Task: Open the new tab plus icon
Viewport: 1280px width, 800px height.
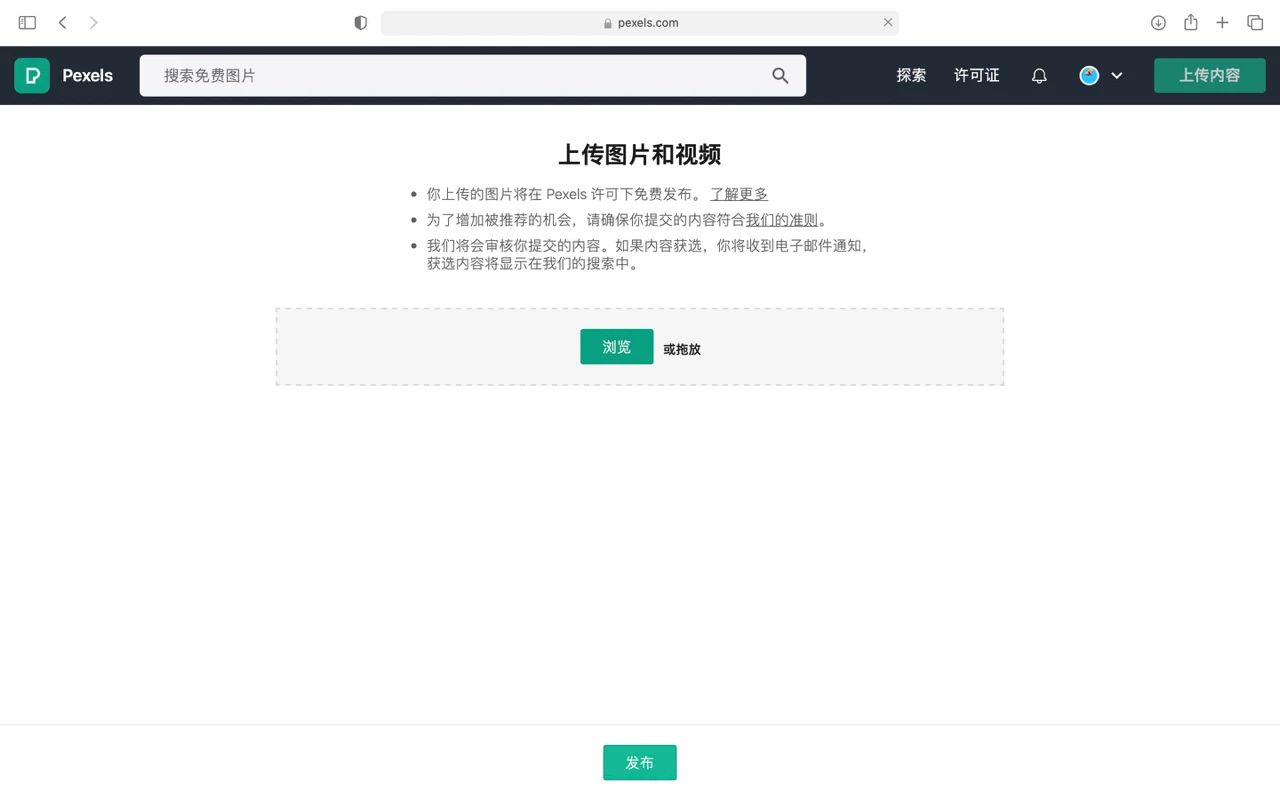Action: (x=1222, y=22)
